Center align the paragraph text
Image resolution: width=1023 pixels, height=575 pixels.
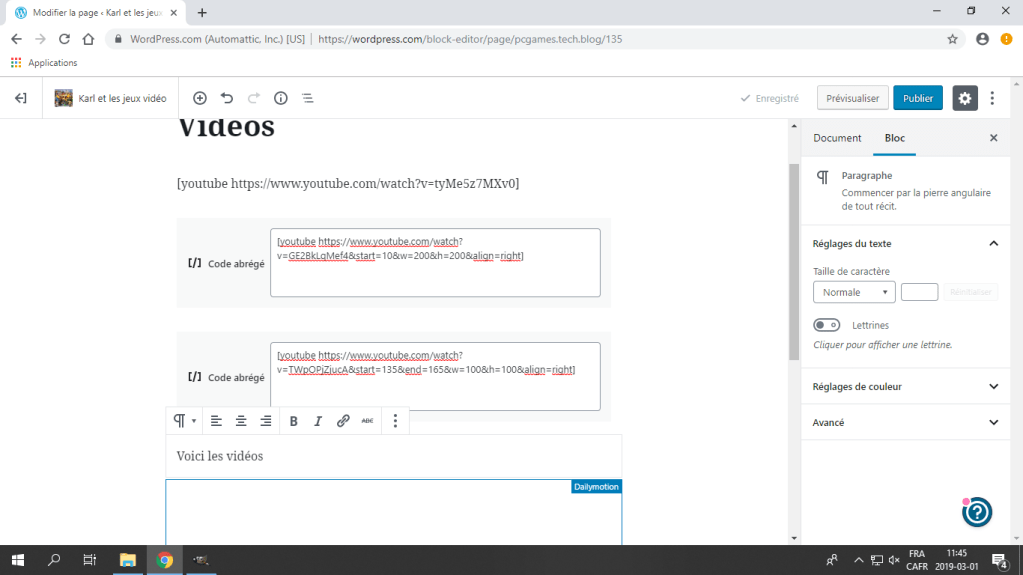[241, 421]
